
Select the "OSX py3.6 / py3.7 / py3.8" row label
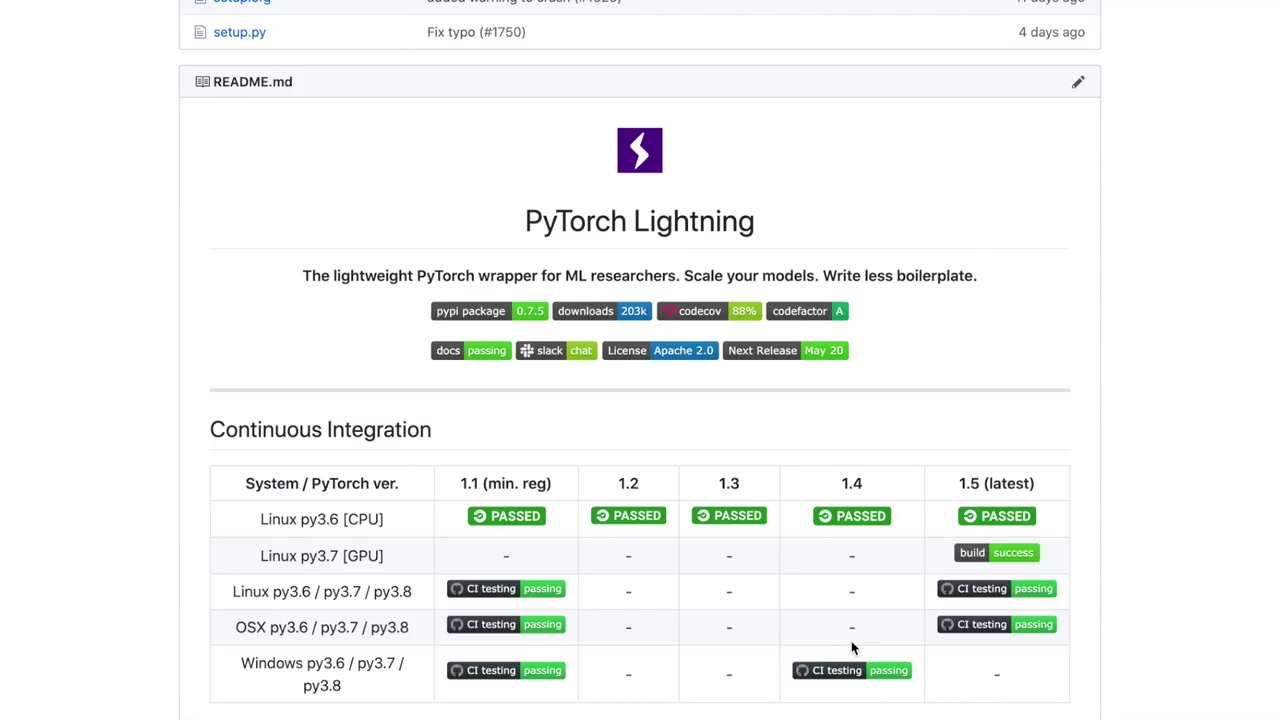tap(322, 628)
